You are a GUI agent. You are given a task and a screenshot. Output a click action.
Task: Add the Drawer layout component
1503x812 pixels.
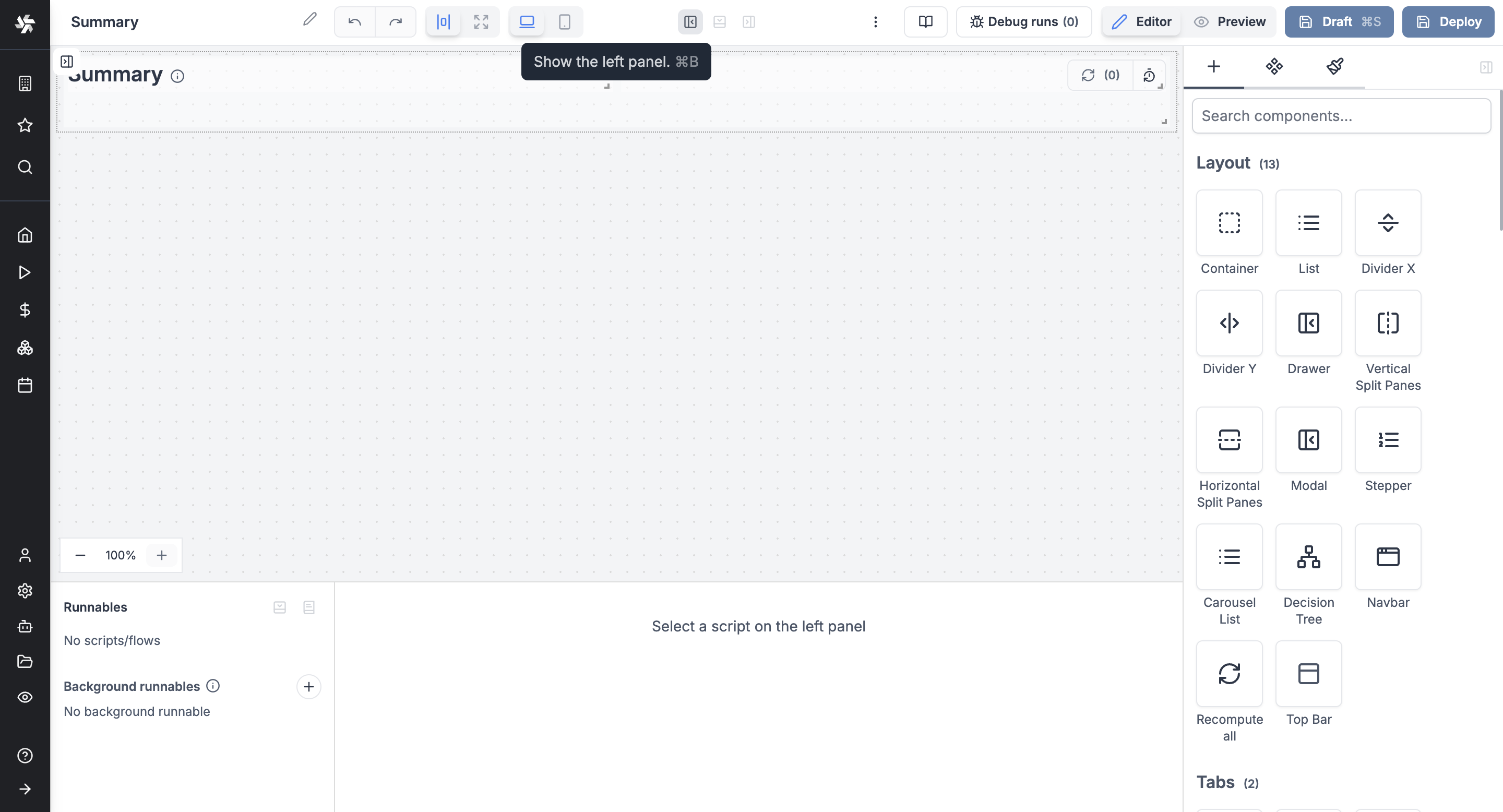(1308, 323)
